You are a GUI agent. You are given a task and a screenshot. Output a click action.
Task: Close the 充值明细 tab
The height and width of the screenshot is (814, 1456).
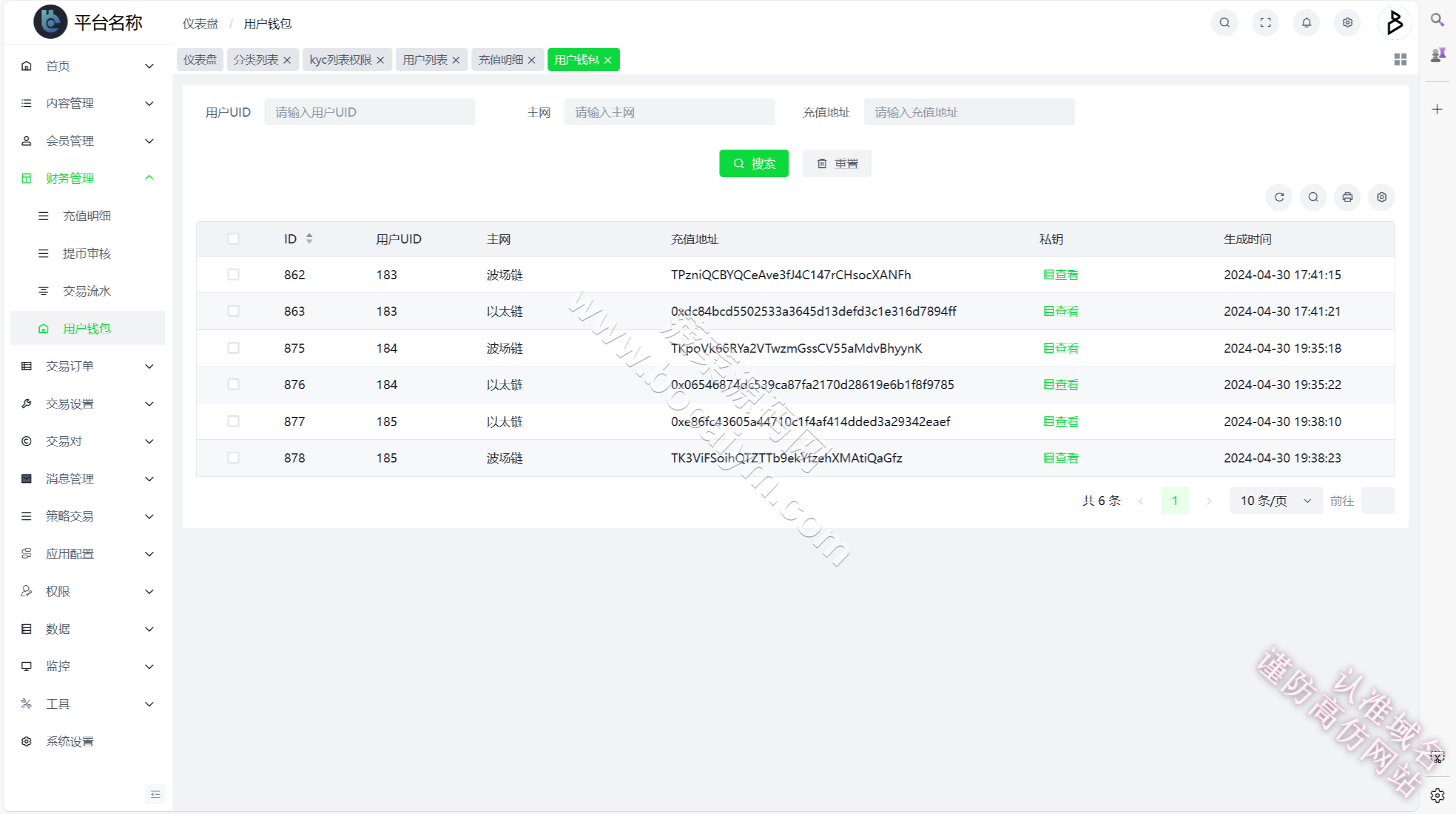tap(531, 60)
